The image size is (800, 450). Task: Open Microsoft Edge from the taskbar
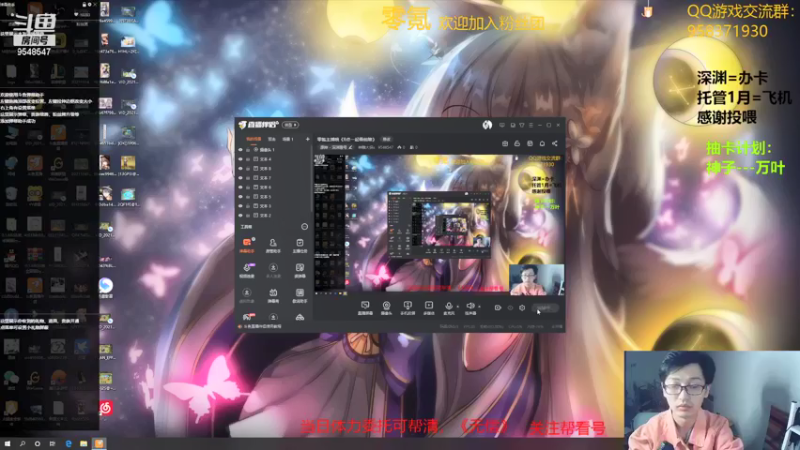(x=68, y=444)
